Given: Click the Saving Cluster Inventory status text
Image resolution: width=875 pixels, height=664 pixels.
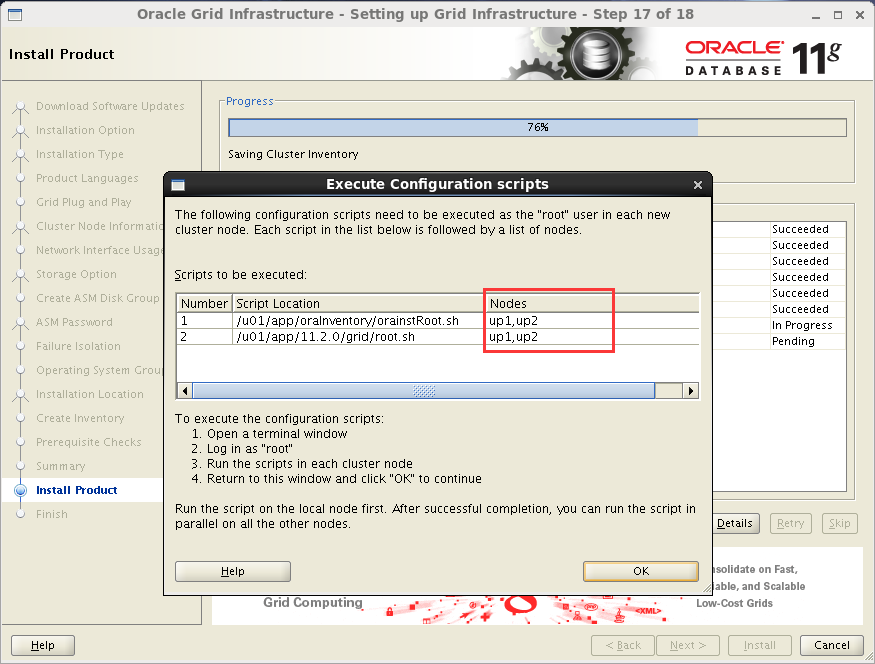Looking at the screenshot, I should point(293,154).
